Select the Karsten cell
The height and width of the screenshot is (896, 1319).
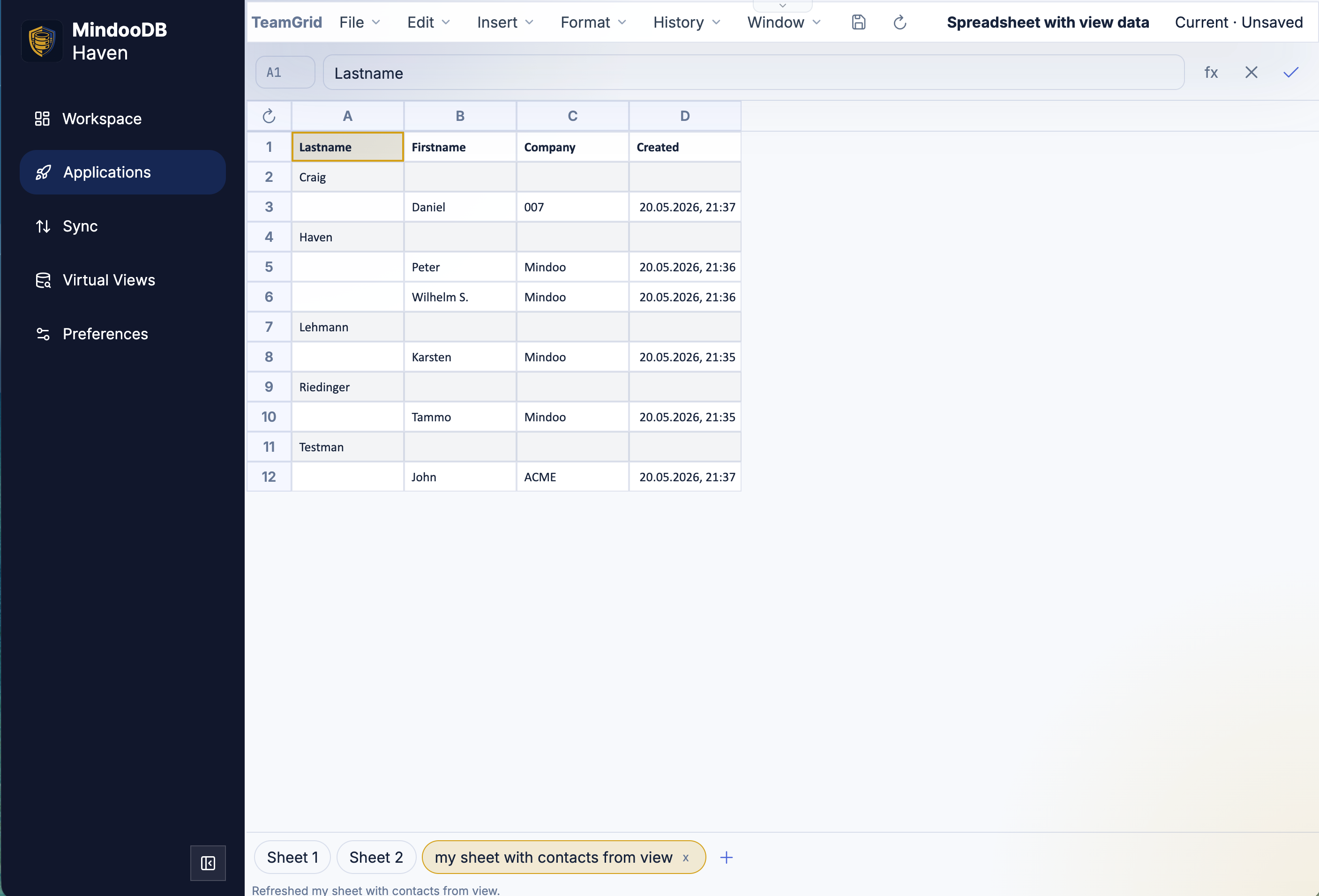click(460, 357)
